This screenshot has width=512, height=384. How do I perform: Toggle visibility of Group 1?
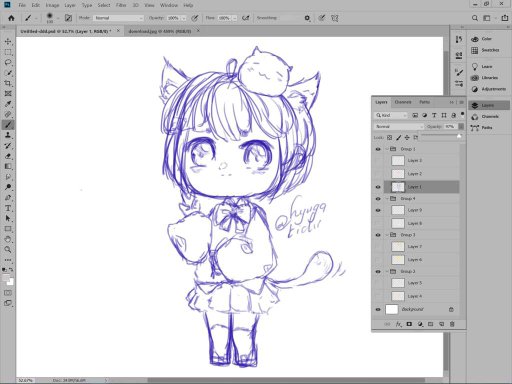378,149
